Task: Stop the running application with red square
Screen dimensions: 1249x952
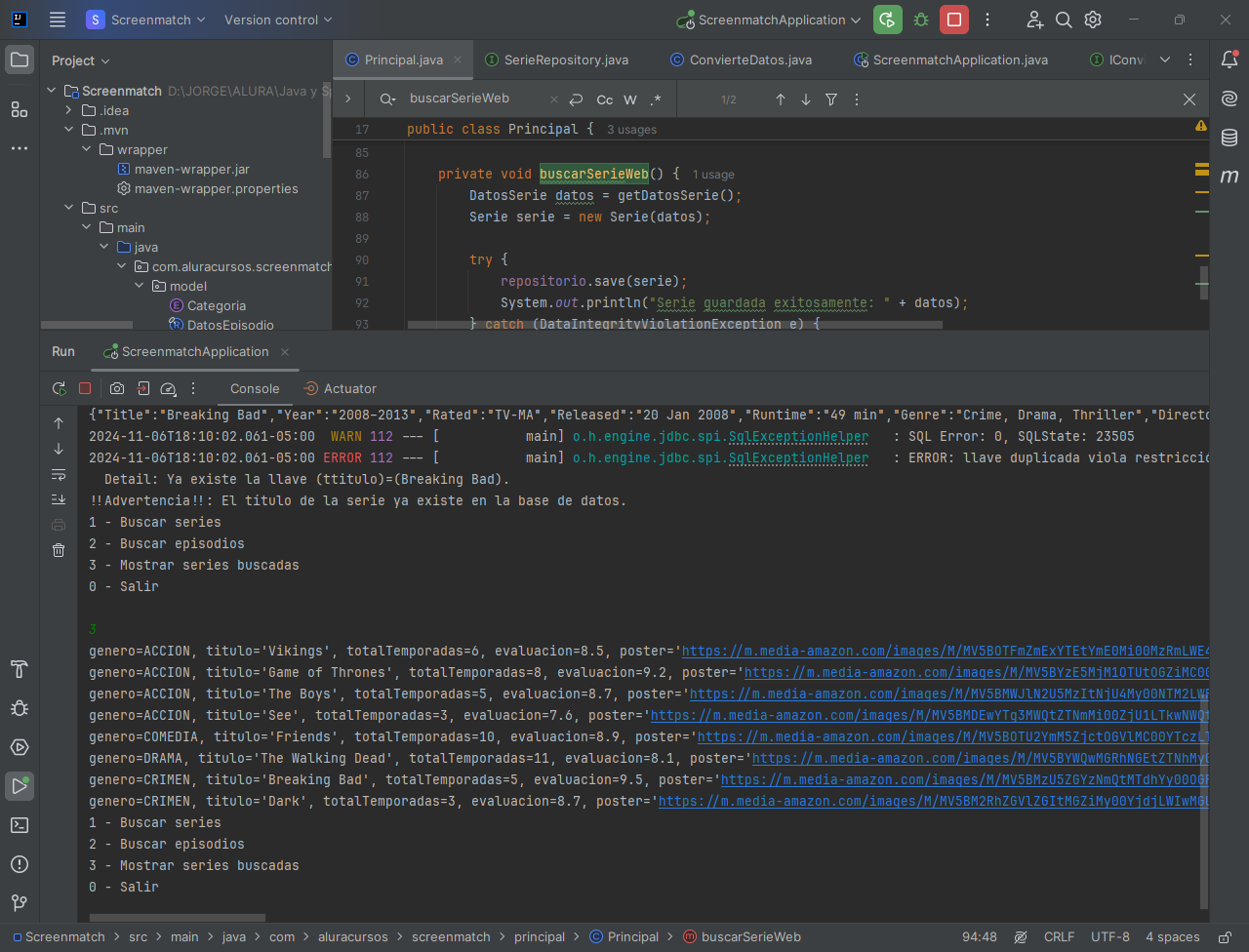Action: coord(954,20)
